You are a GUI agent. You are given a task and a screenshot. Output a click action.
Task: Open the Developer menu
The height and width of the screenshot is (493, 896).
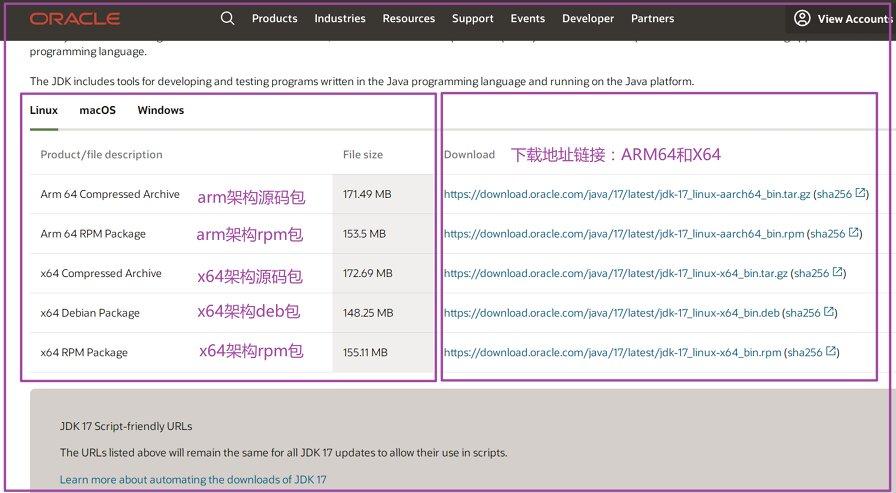(588, 18)
